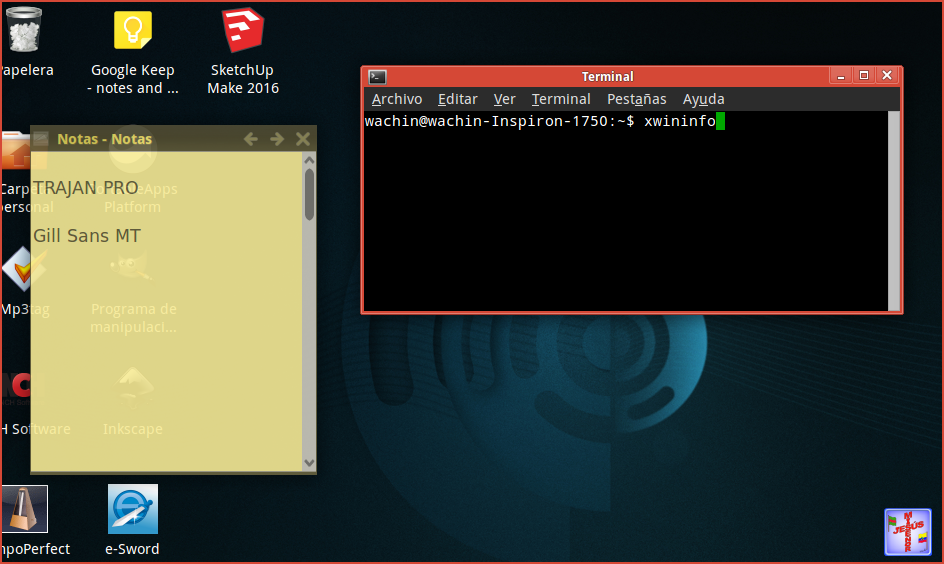Click the Gill Sans MT note text
944x564 pixels.
click(x=87, y=235)
